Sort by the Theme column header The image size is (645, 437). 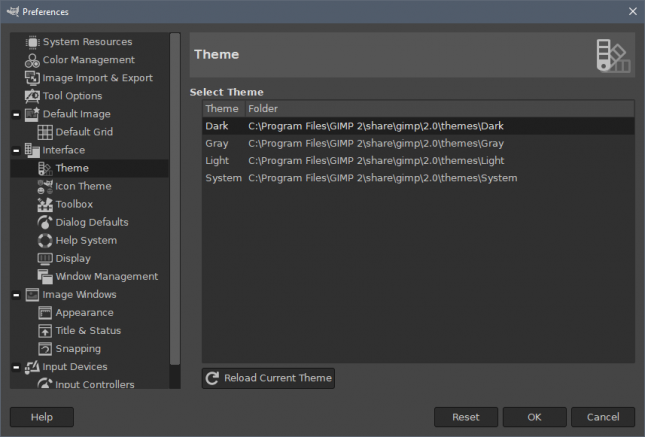tap(224, 109)
